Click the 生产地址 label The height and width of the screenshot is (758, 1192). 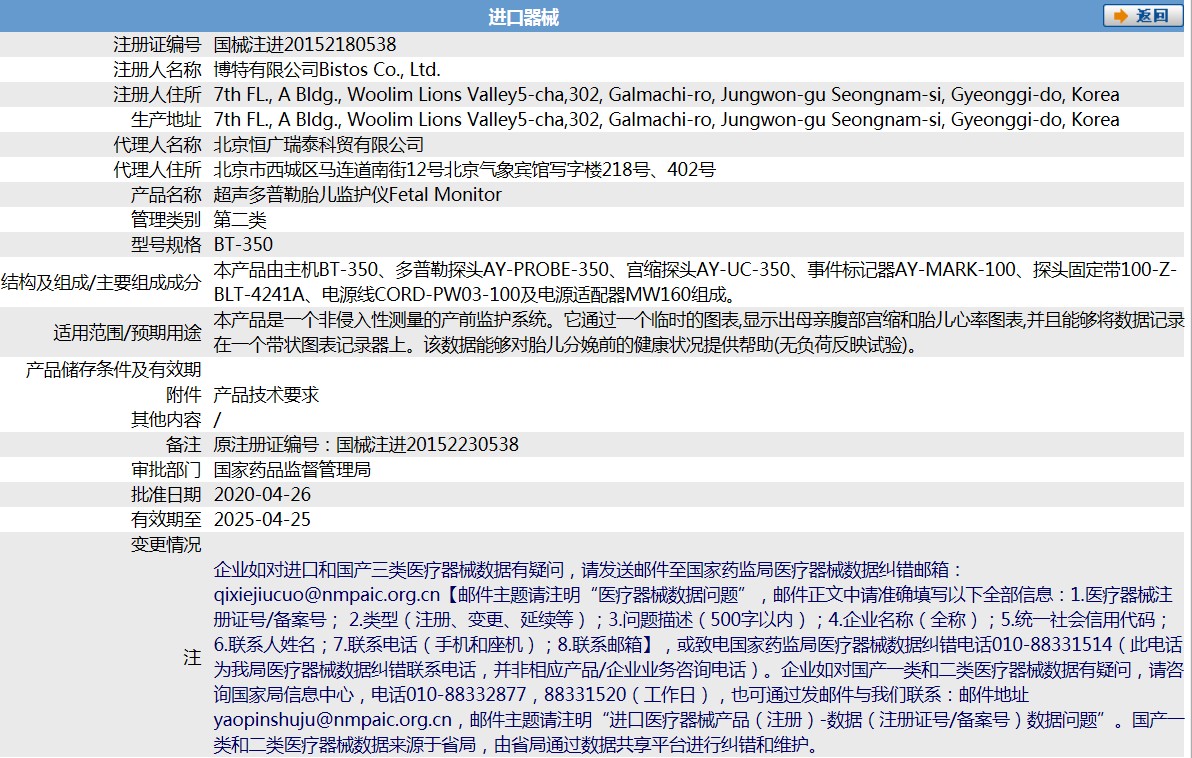point(166,120)
